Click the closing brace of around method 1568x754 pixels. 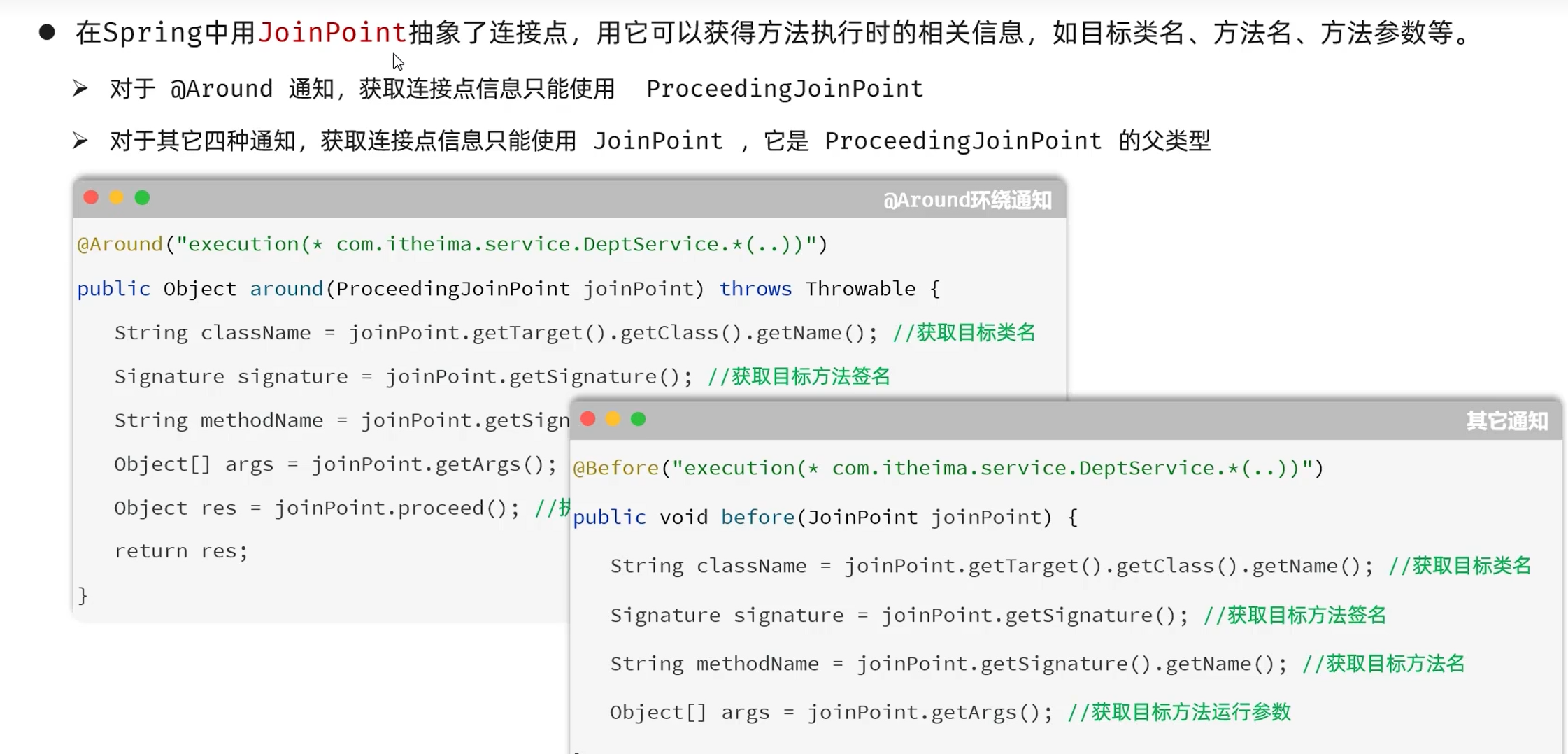(x=83, y=595)
